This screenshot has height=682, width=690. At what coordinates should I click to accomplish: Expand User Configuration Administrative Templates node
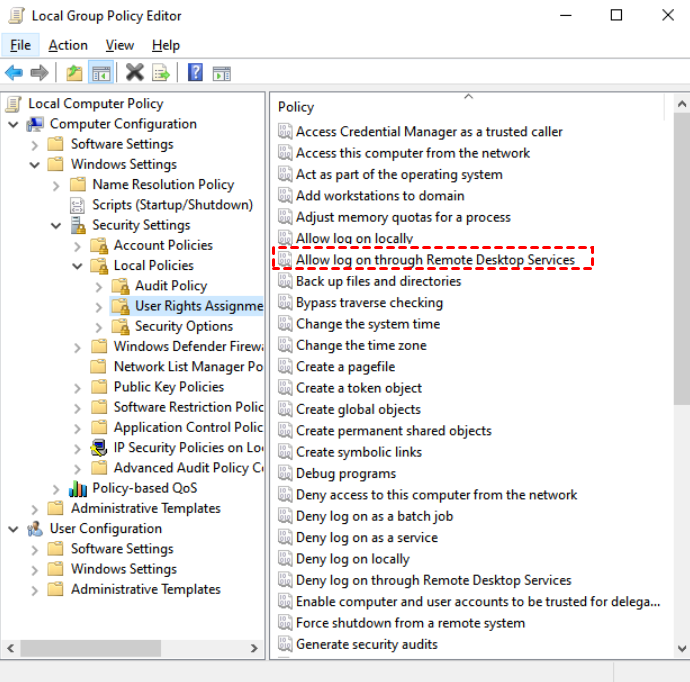pos(35,590)
